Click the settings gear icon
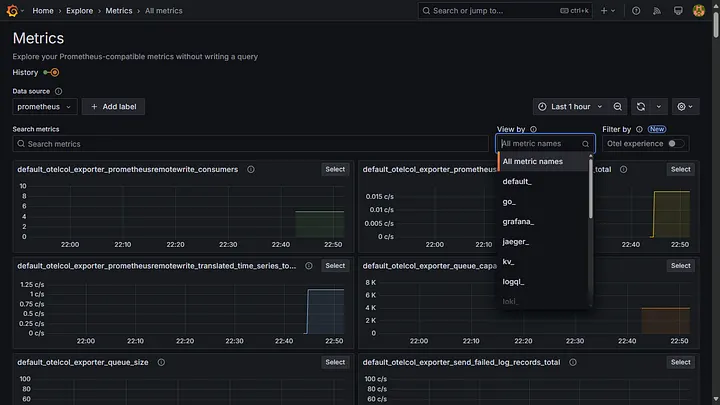720x405 pixels. click(681, 107)
